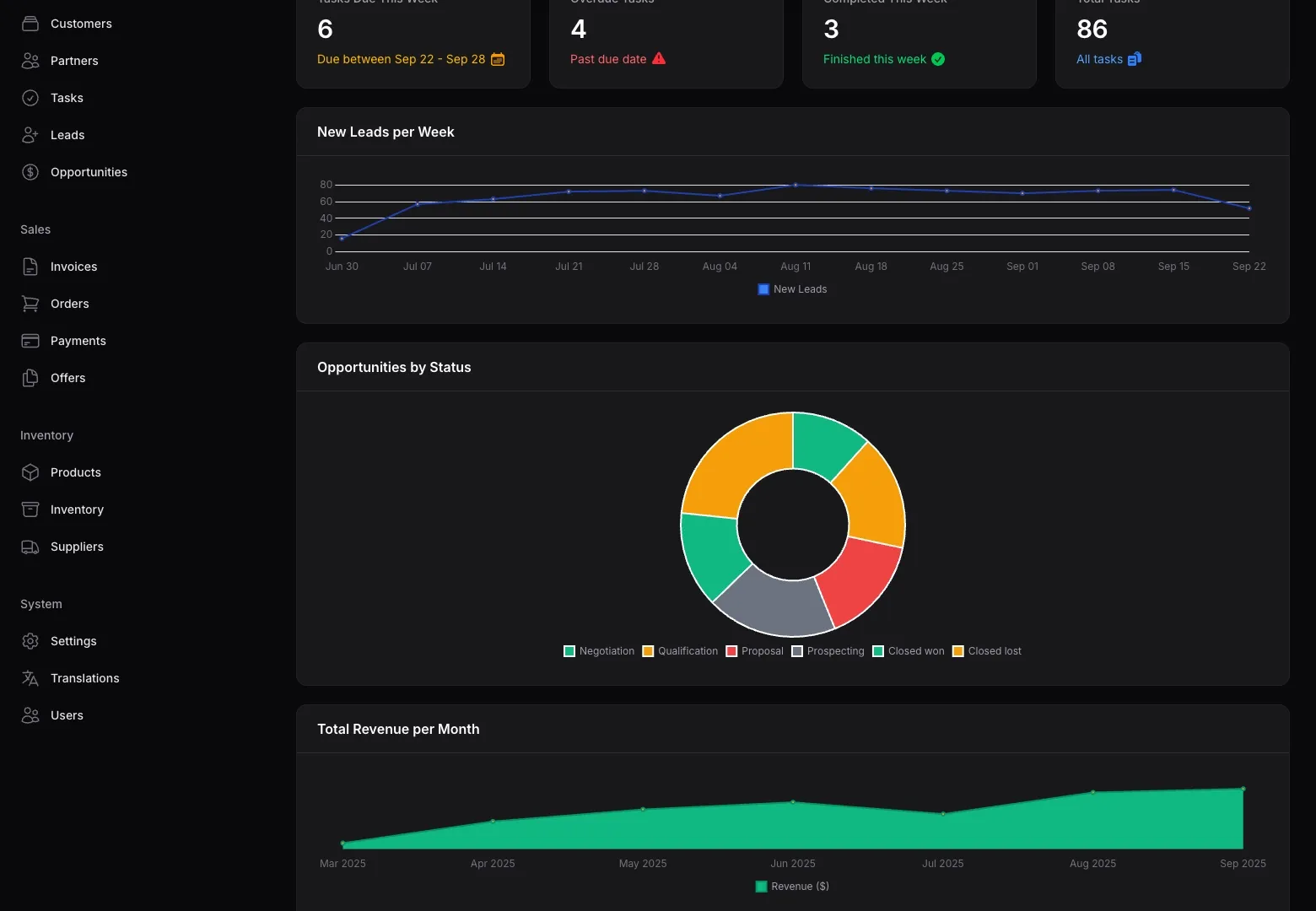Select the Customers icon in the sidebar
This screenshot has width=1316, height=911.
point(30,24)
